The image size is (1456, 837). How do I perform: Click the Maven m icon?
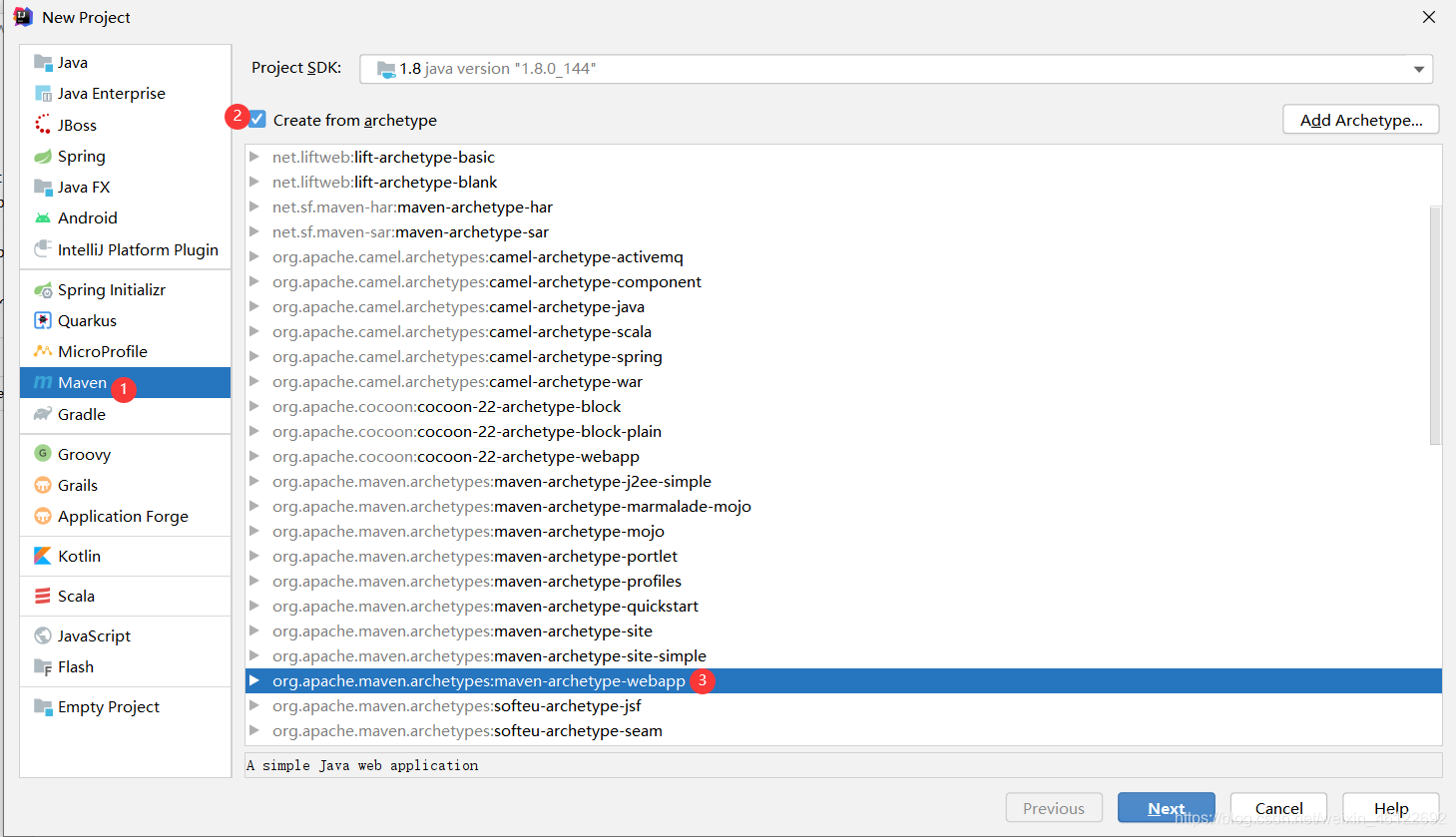43,383
